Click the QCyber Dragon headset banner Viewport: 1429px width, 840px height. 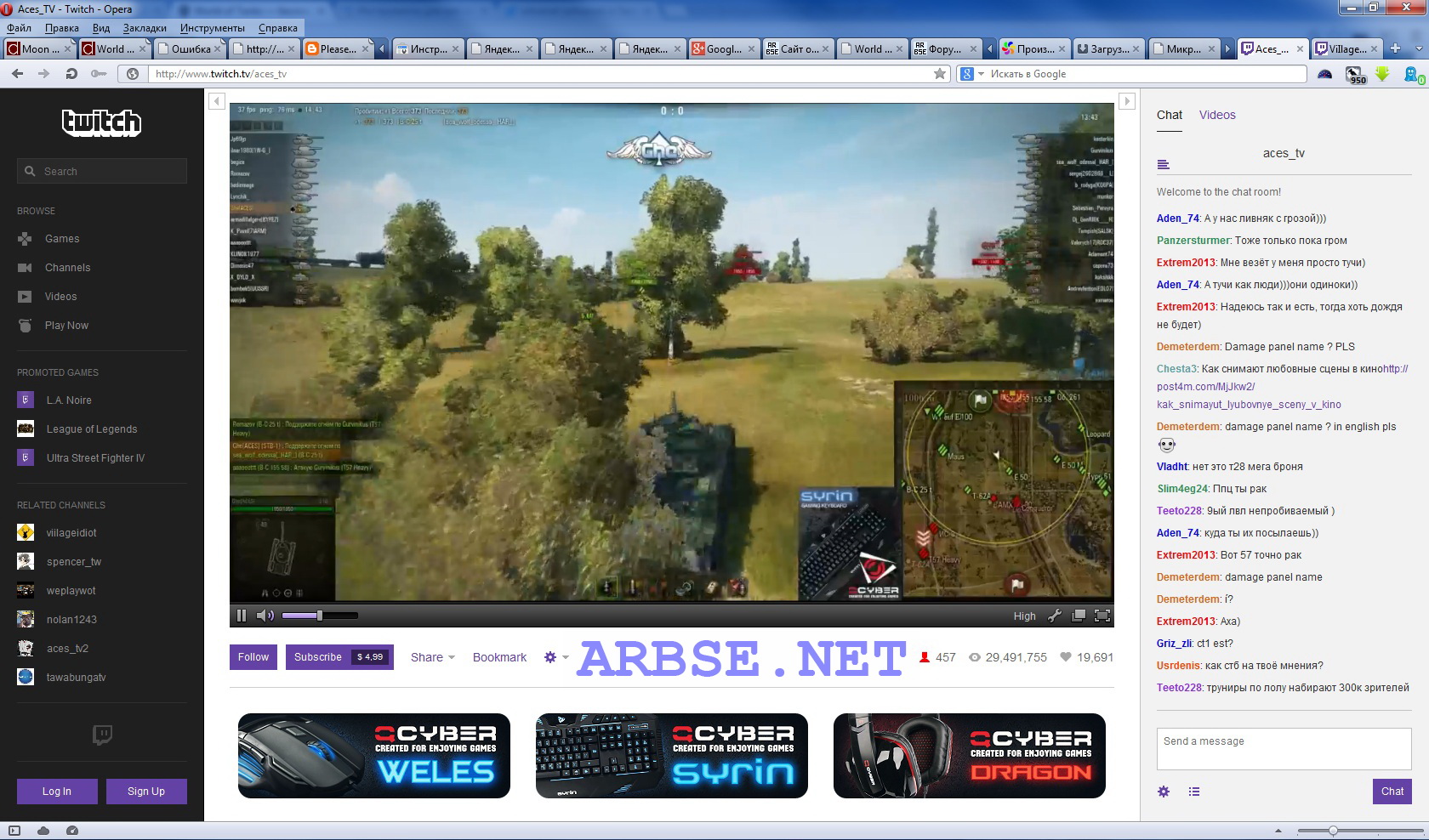point(970,756)
